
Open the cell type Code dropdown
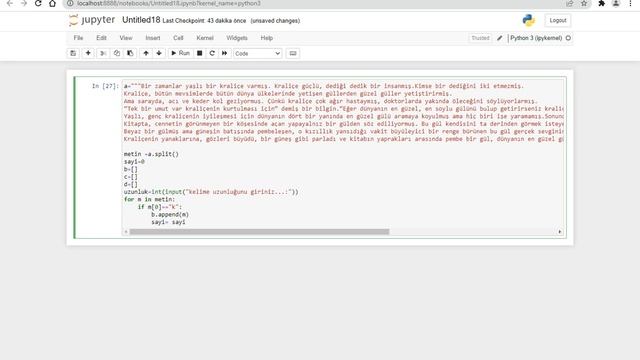258,53
